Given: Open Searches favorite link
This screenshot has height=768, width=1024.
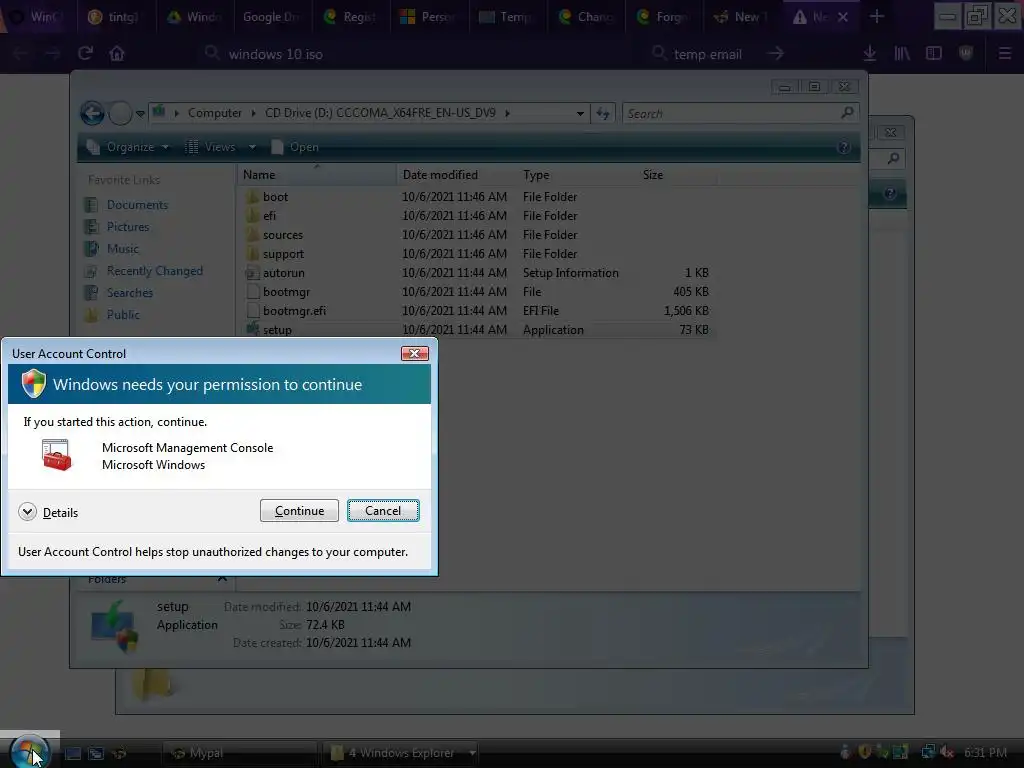Looking at the screenshot, I should (x=119, y=293).
